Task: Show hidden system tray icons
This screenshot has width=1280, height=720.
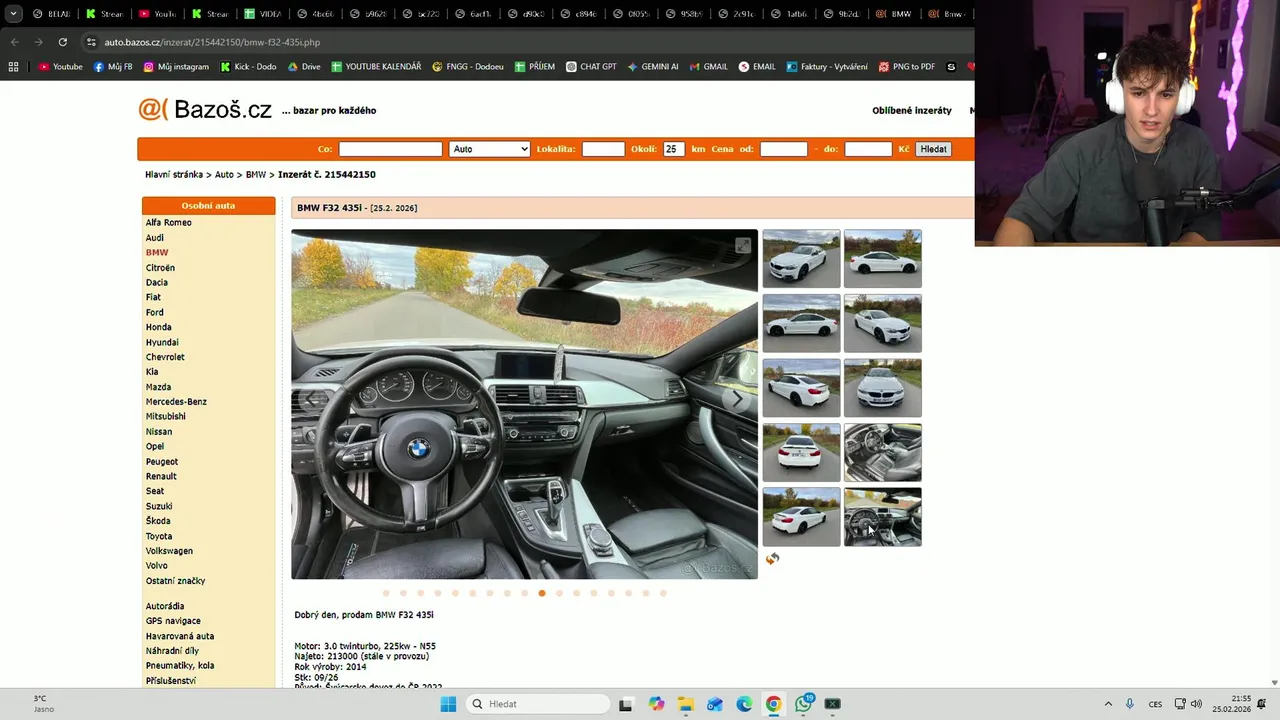Action: coord(1108,704)
